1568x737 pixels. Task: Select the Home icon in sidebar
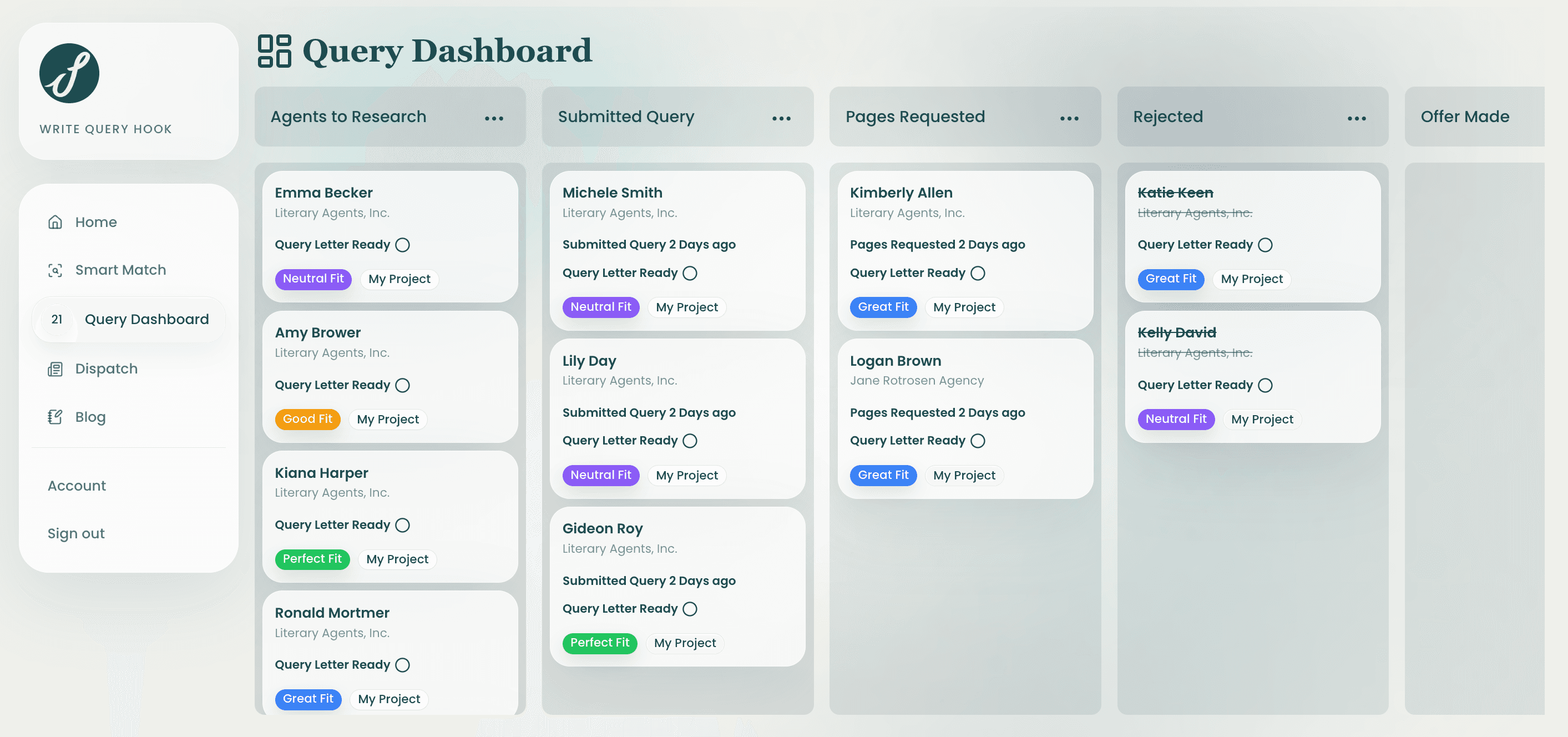coord(55,222)
